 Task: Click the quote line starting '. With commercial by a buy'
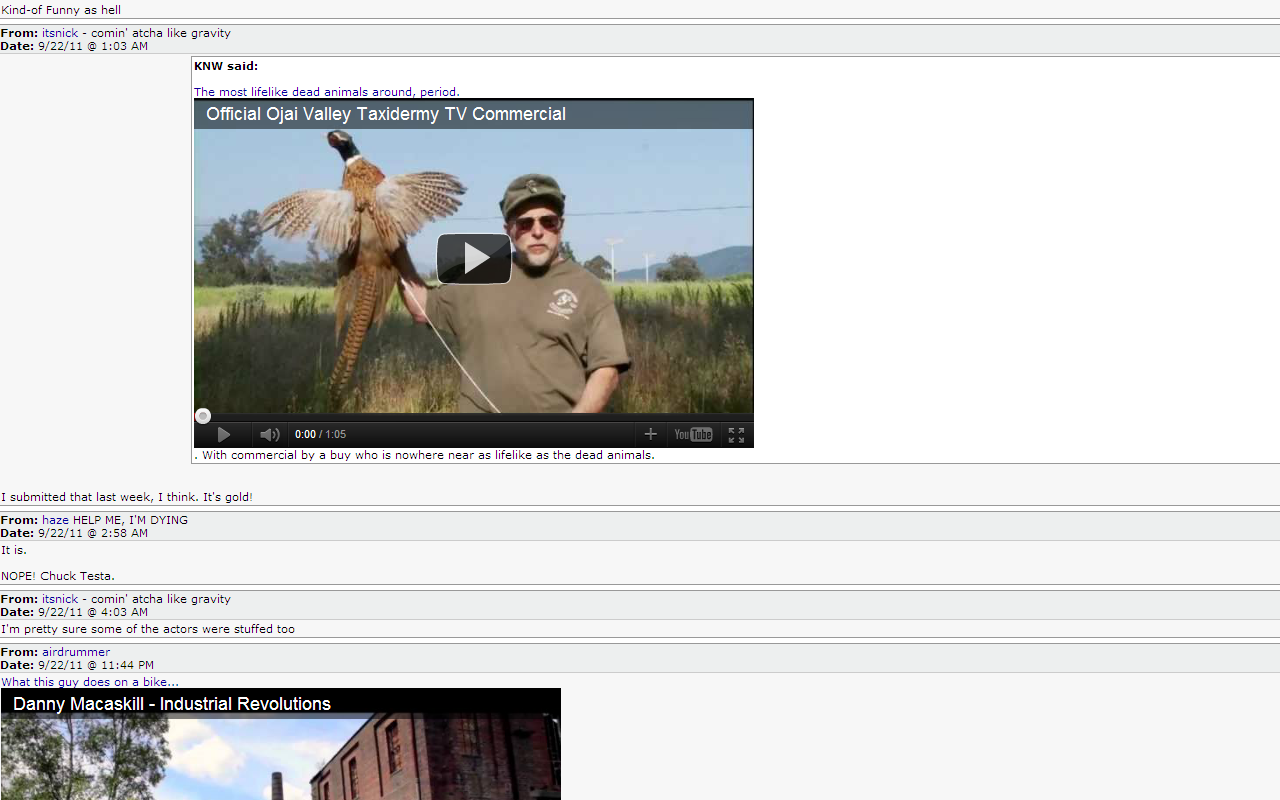pyautogui.click(x=425, y=455)
